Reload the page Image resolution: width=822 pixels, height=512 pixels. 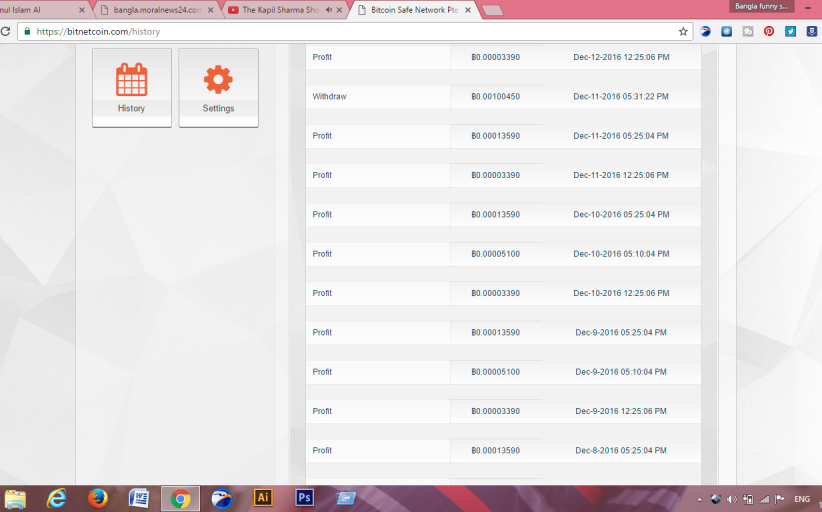6,31
